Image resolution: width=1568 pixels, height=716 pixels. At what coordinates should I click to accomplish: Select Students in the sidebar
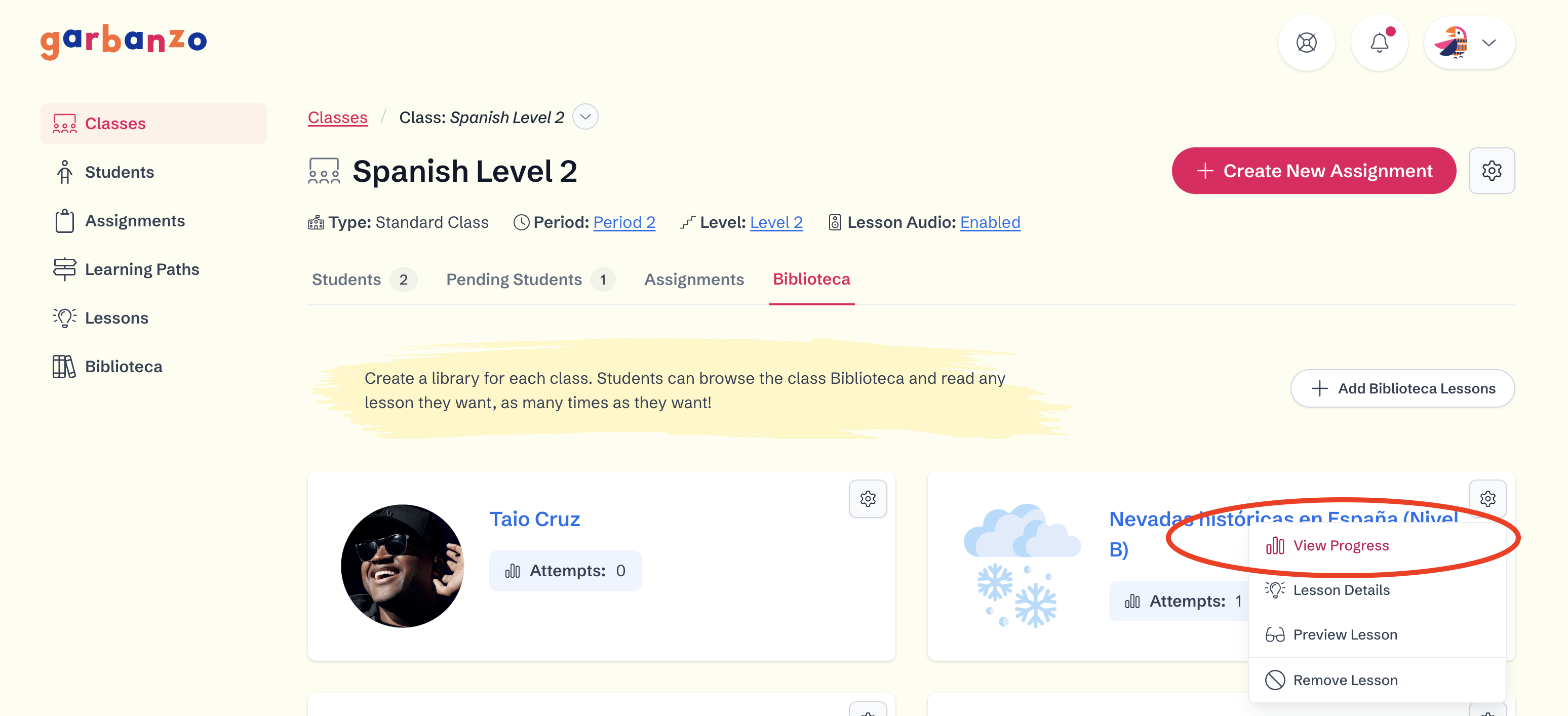pyautogui.click(x=120, y=172)
